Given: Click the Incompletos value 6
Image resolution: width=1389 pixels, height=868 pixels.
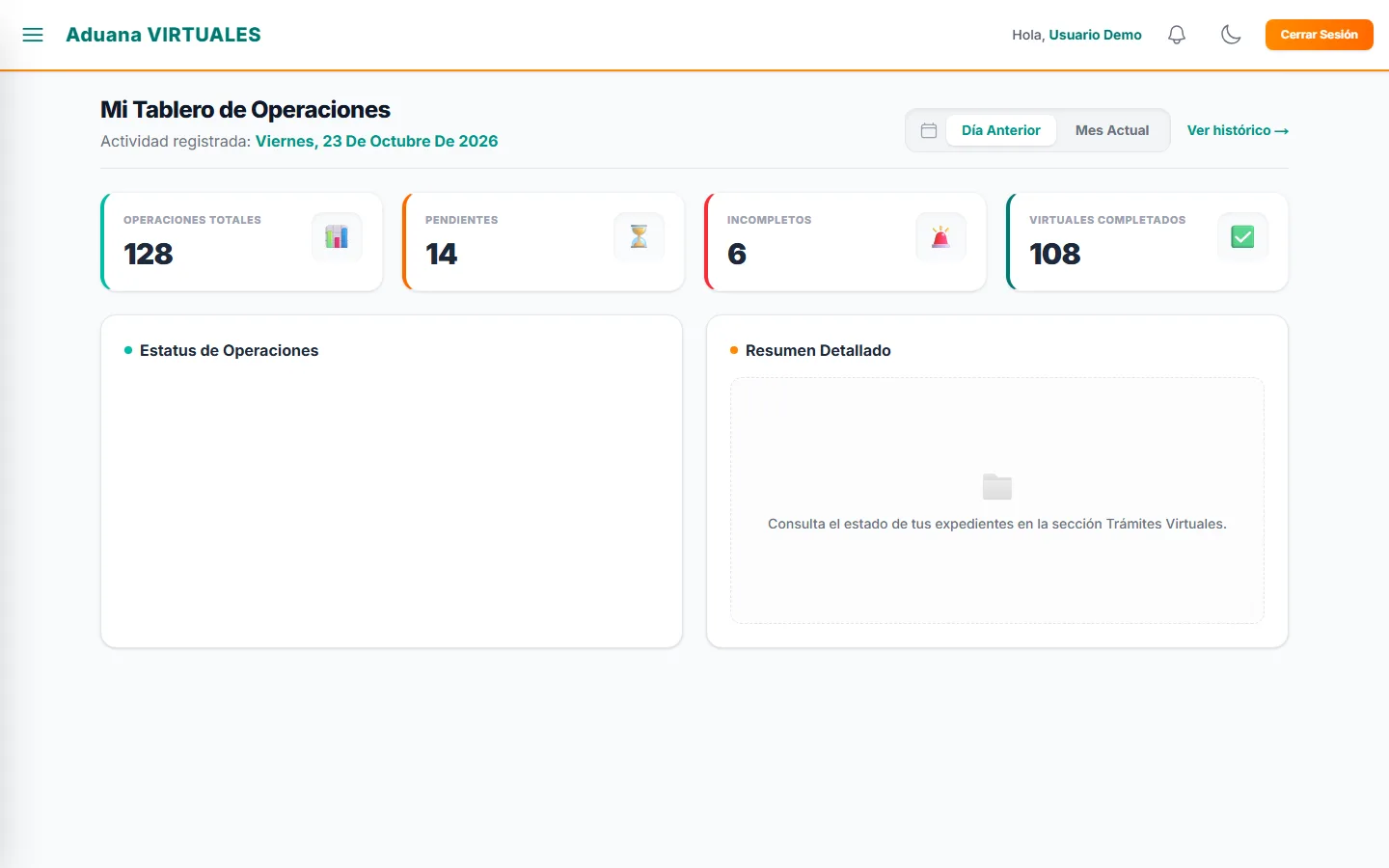Looking at the screenshot, I should coord(737,254).
